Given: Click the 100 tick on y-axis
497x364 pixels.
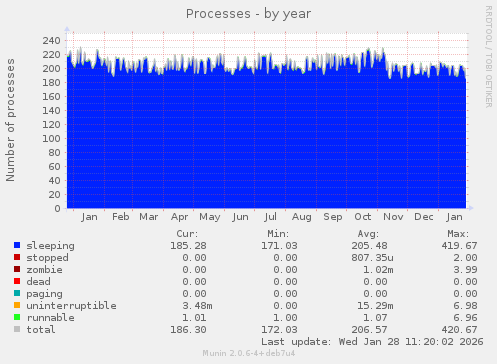Looking at the screenshot, I should tap(52, 139).
